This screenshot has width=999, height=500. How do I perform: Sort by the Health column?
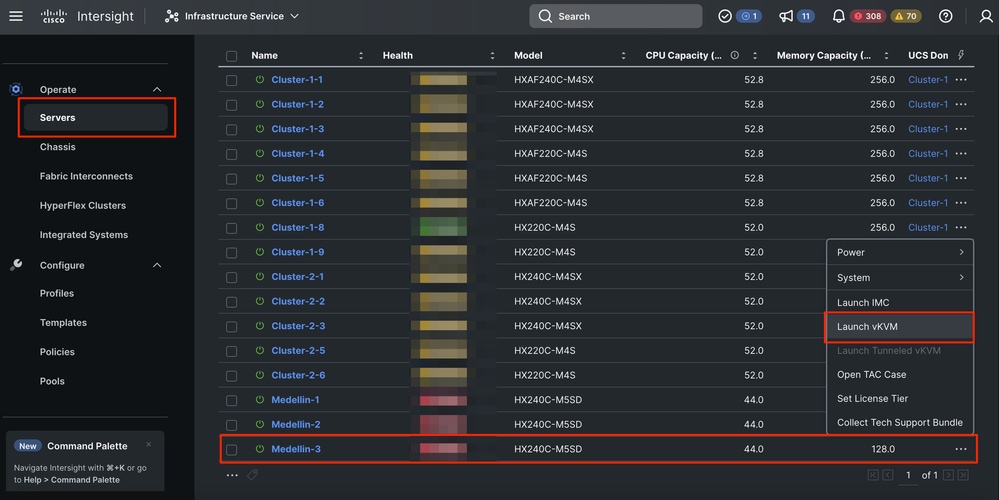pyautogui.click(x=492, y=56)
